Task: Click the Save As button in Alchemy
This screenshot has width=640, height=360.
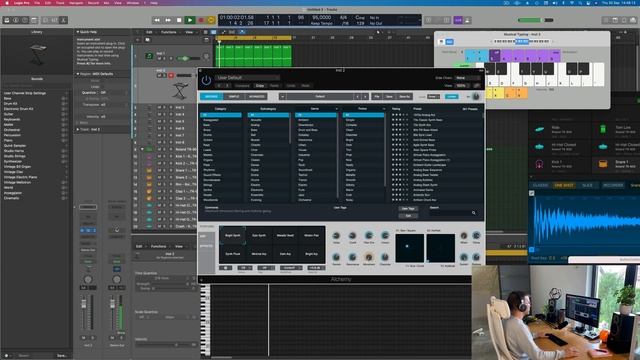Action: pos(404,96)
